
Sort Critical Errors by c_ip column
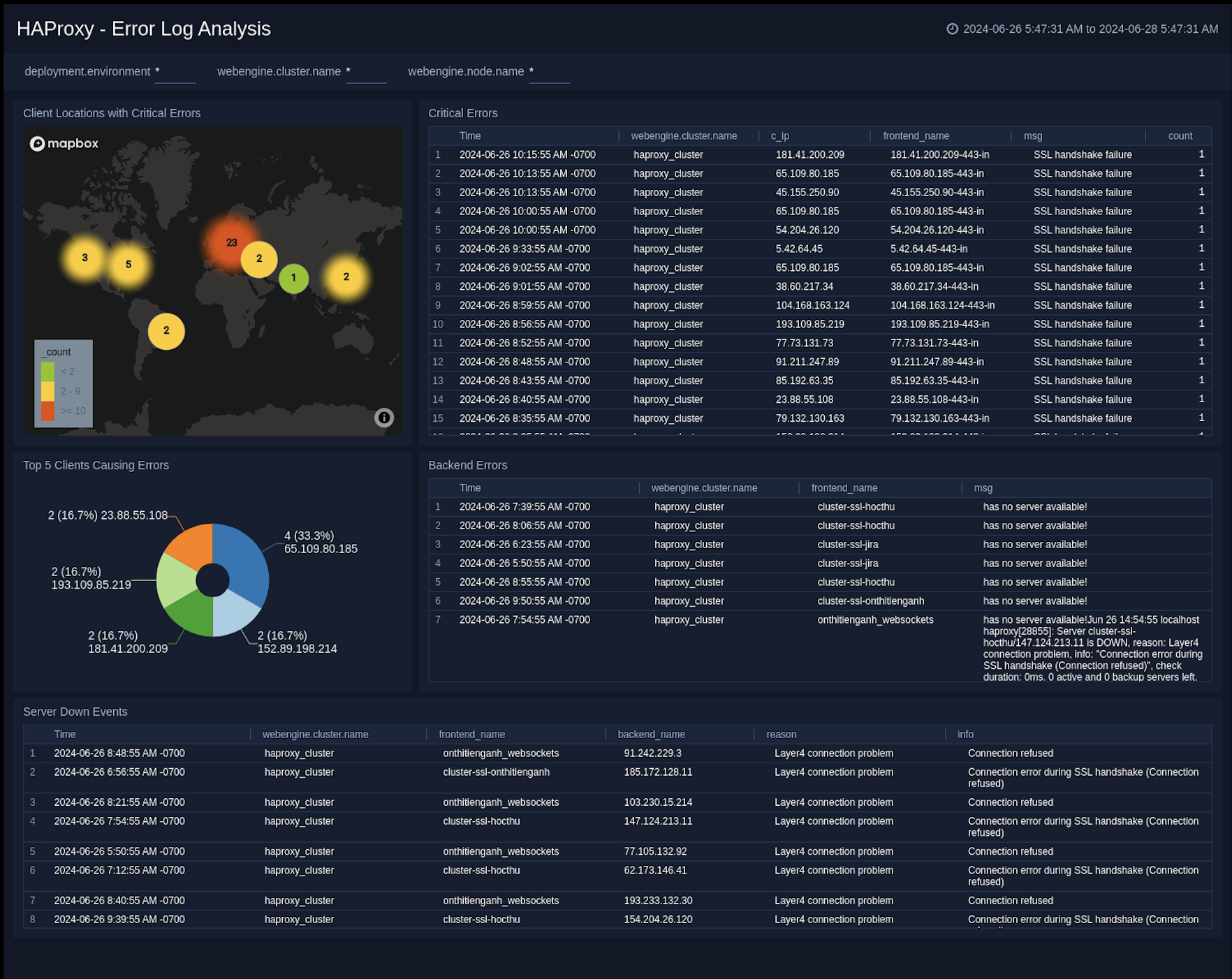(x=779, y=136)
